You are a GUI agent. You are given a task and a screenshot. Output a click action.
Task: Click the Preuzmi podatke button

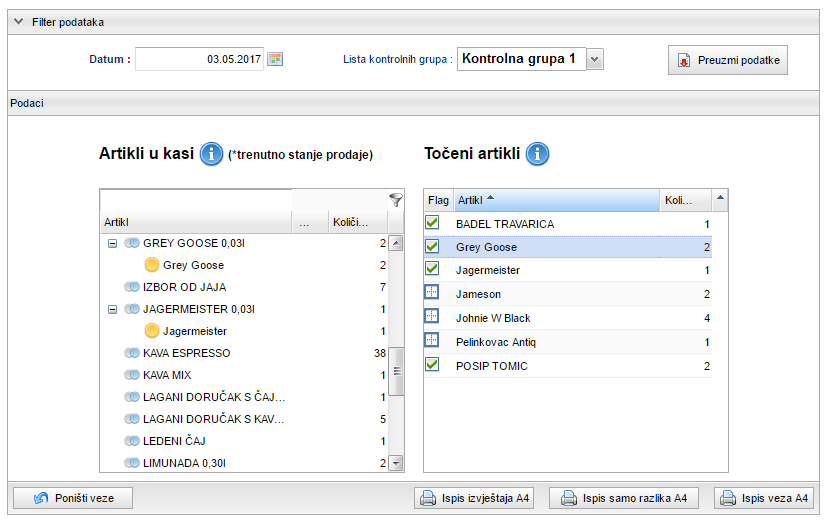click(728, 60)
